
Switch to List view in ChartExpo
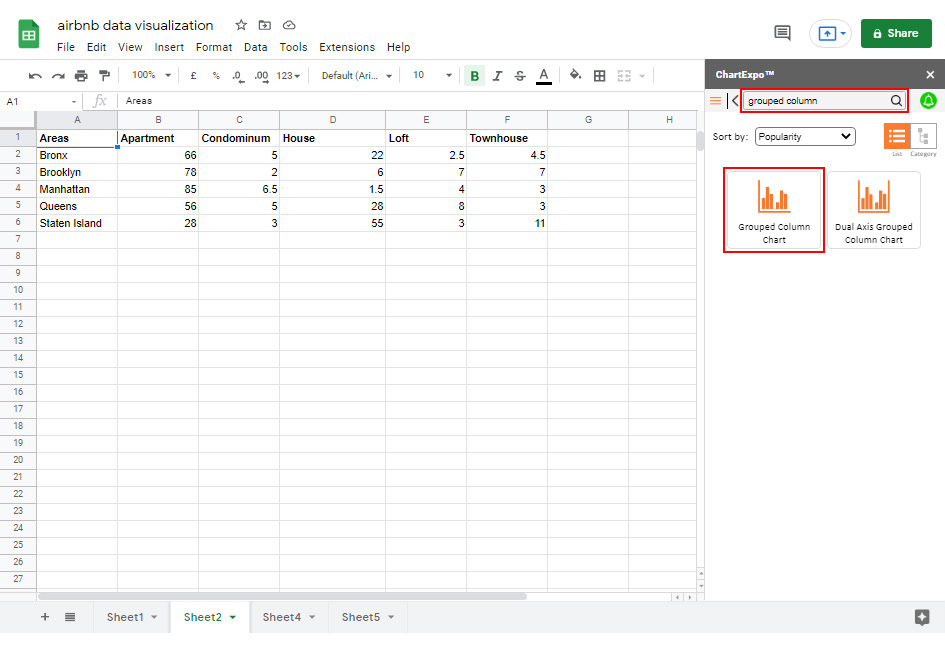point(897,136)
